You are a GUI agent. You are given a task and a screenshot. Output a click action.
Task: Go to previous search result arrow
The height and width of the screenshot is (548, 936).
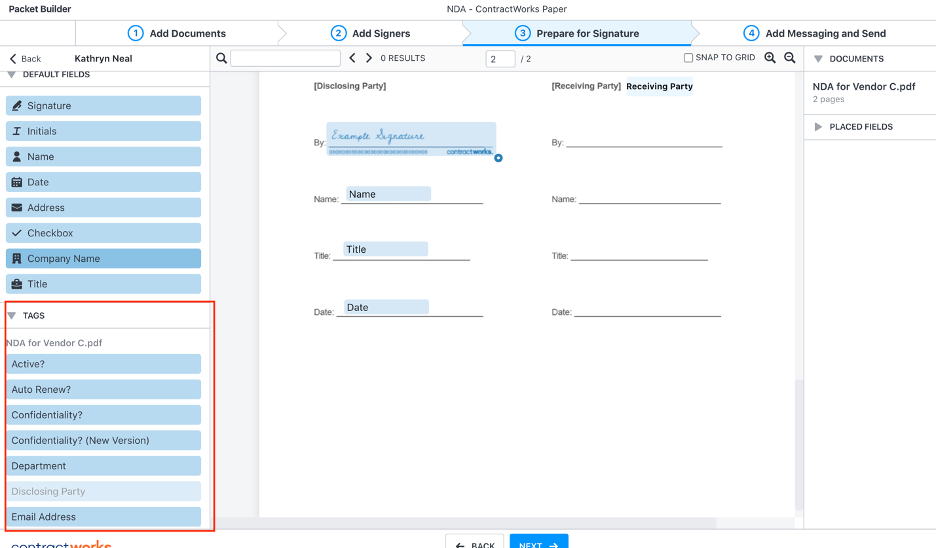coord(352,58)
